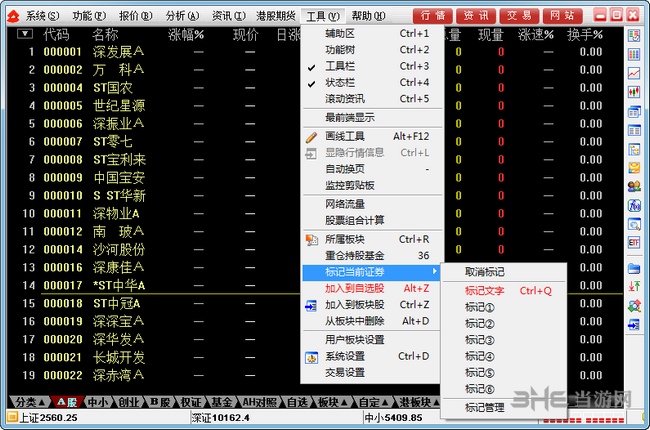Open the 港股期货 menu

[276, 16]
